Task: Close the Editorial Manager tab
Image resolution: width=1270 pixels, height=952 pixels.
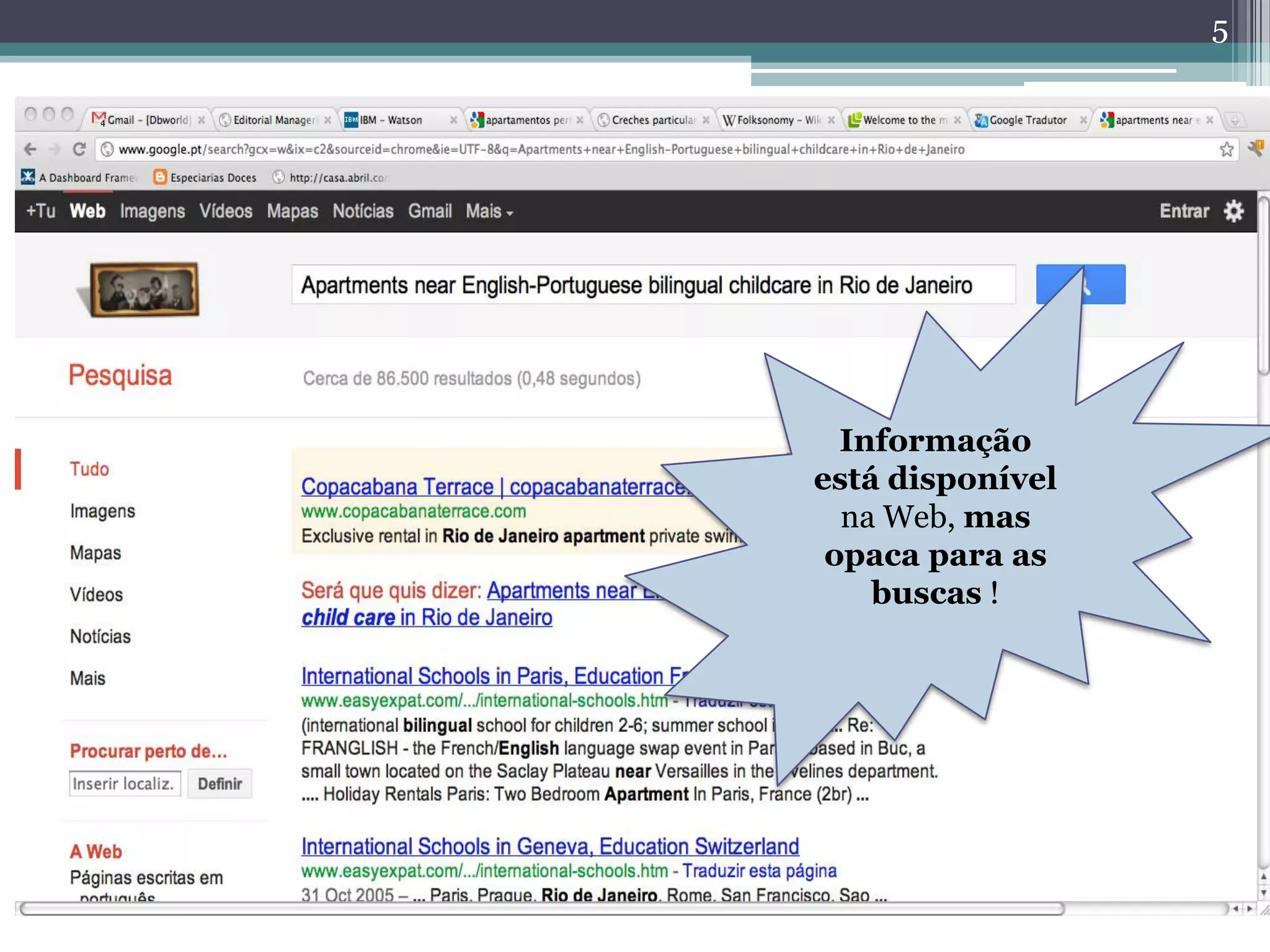Action: point(327,120)
